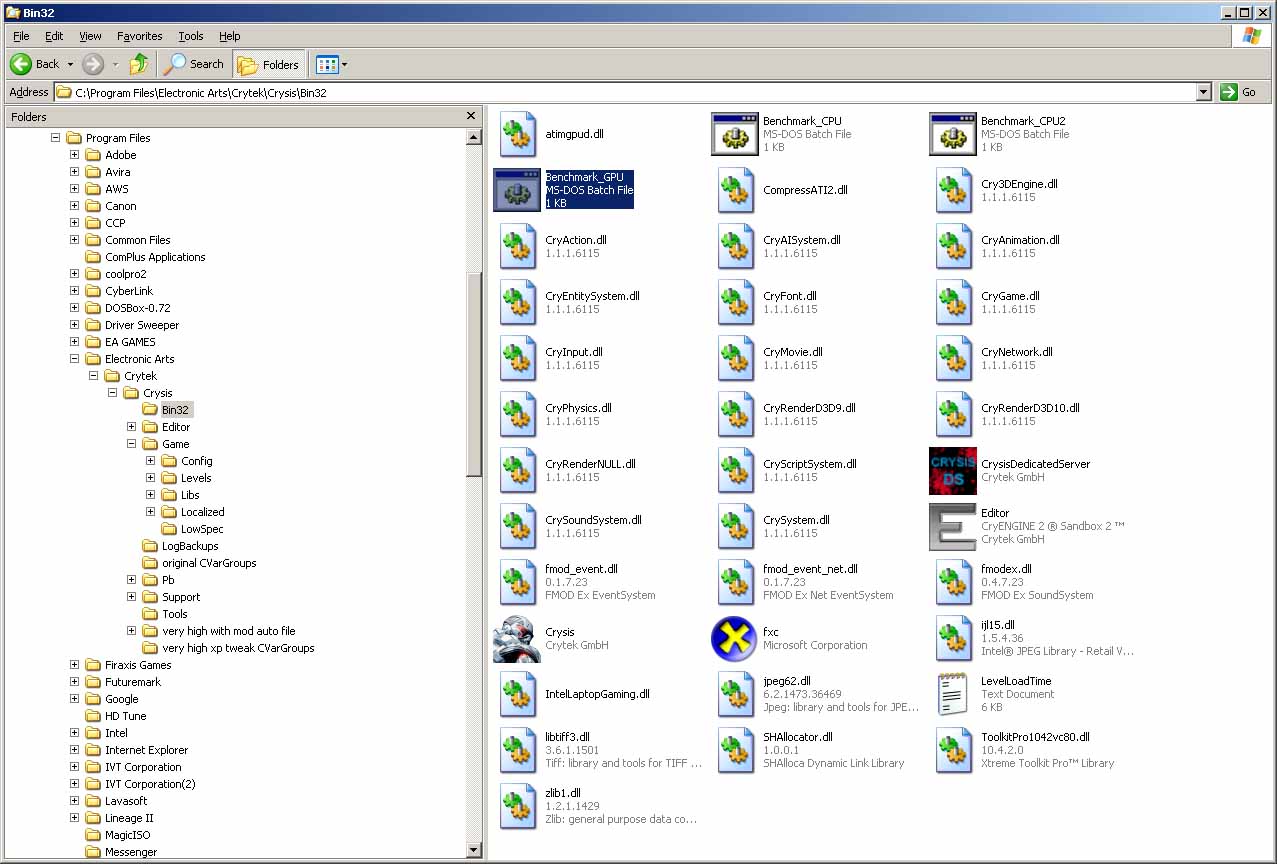Open the Benchmark_CPU batch file icon
Screen dimensions: 1277x864
point(735,134)
